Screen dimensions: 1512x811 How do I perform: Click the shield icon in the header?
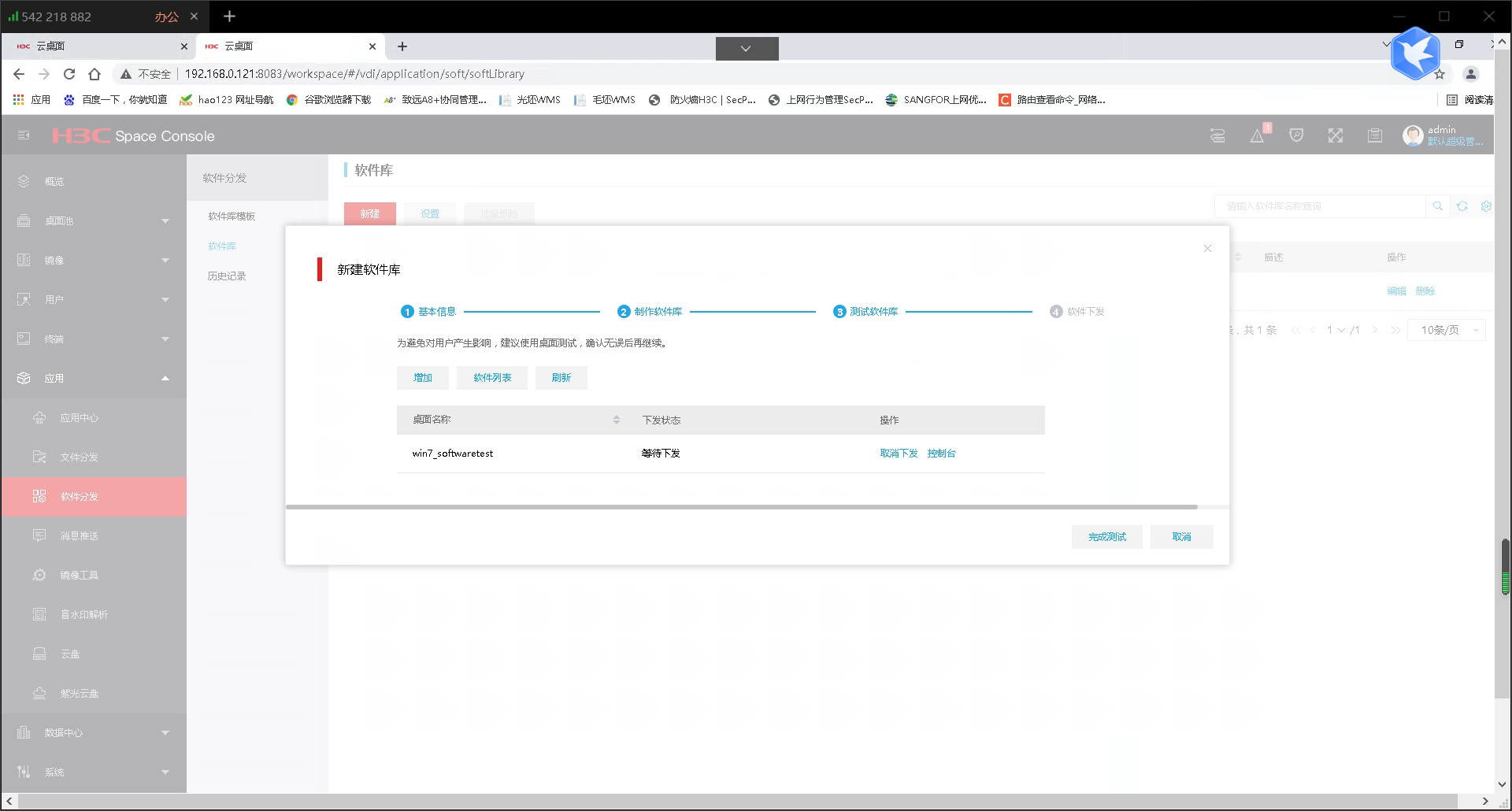click(x=1296, y=135)
